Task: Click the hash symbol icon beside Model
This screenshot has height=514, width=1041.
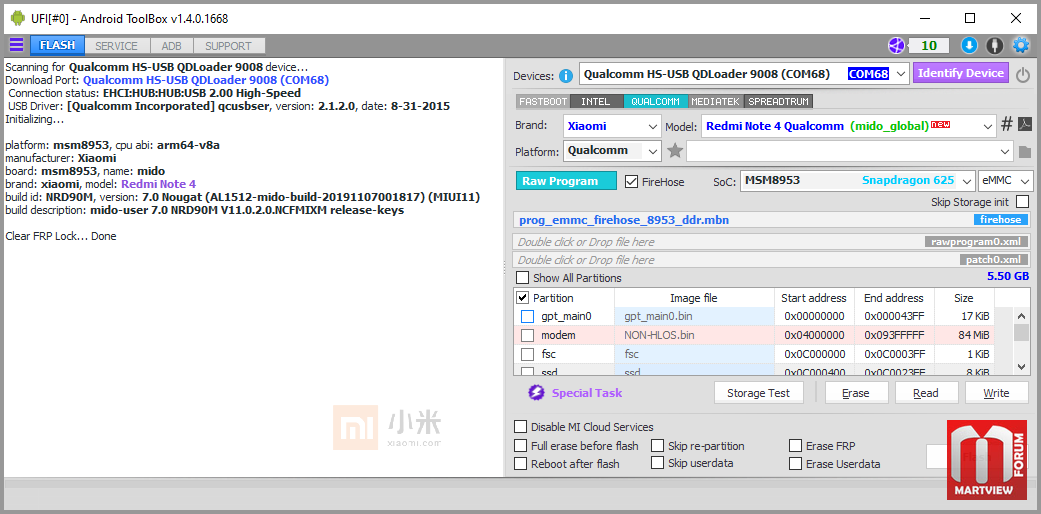Action: click(x=1007, y=125)
